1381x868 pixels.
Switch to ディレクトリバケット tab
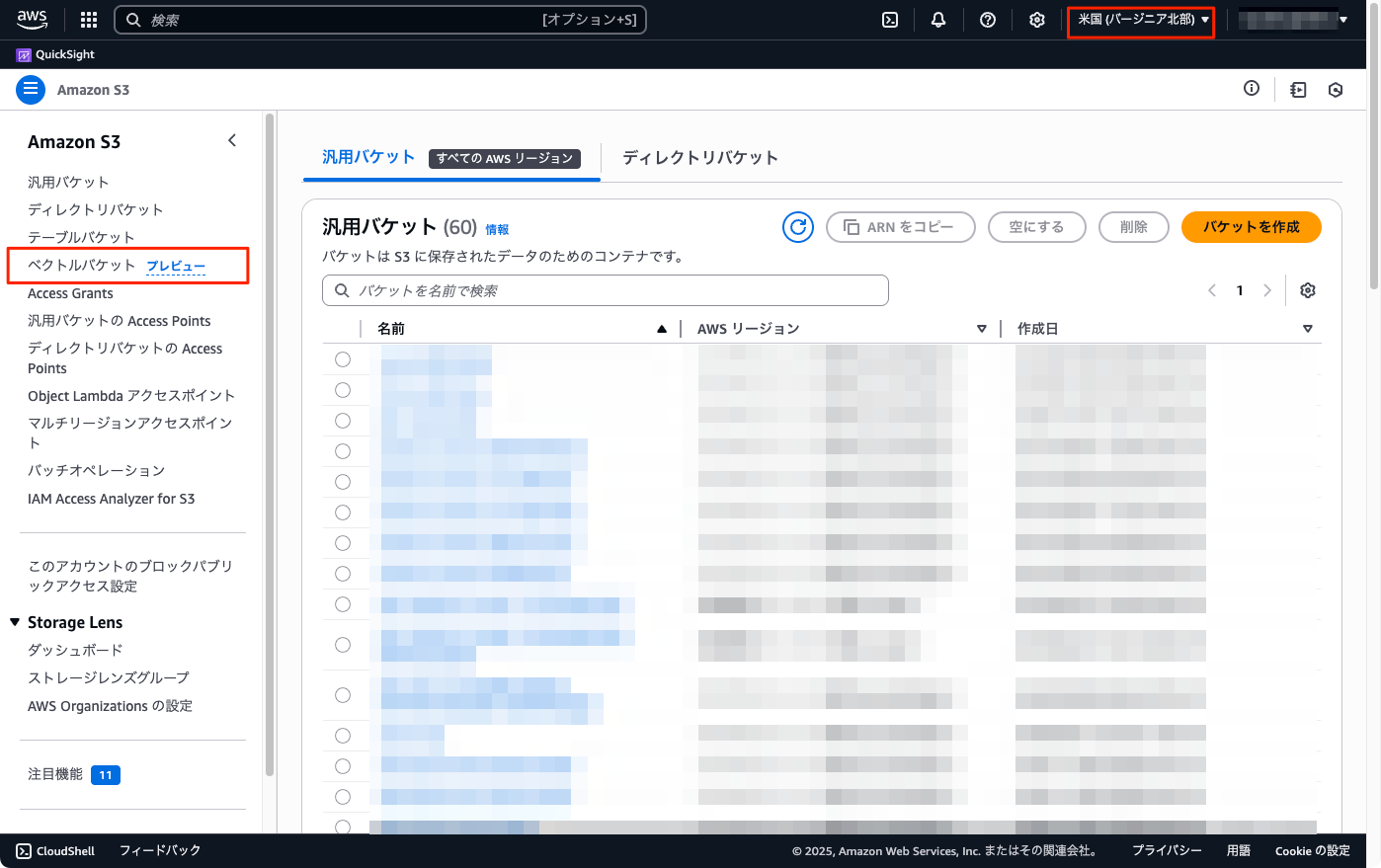coord(700,158)
